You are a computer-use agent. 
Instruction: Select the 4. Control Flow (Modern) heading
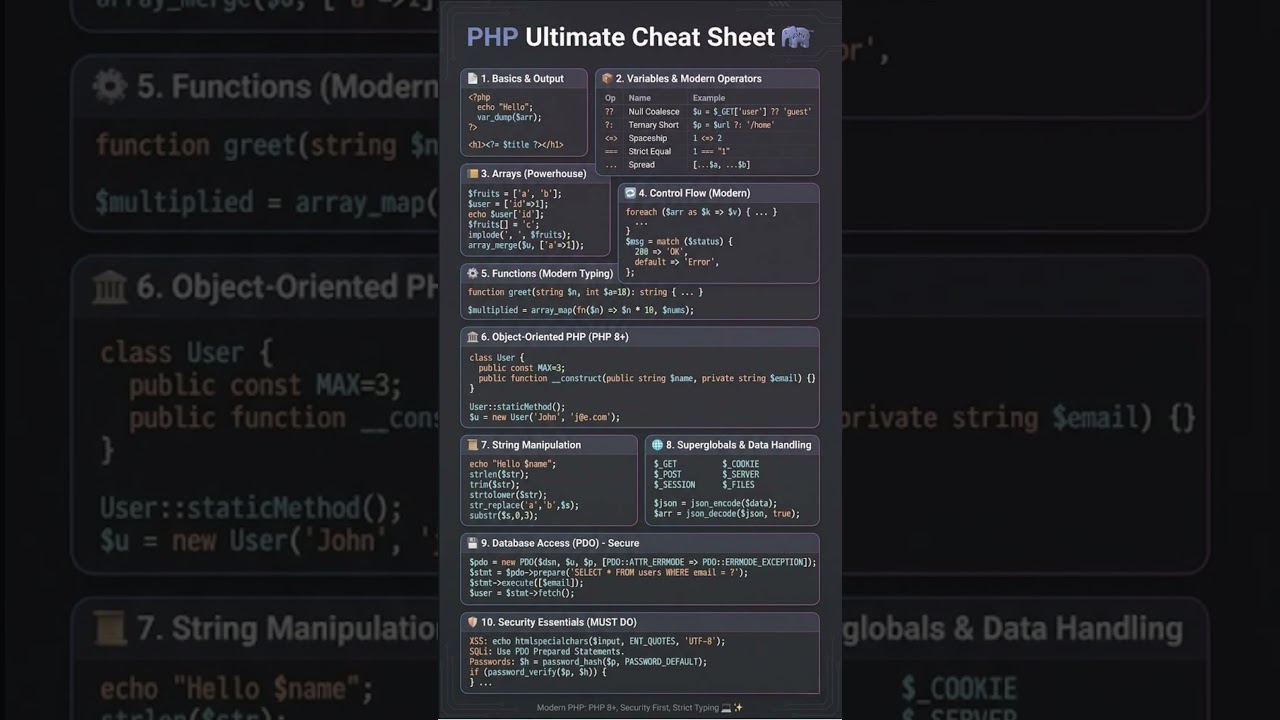(694, 193)
